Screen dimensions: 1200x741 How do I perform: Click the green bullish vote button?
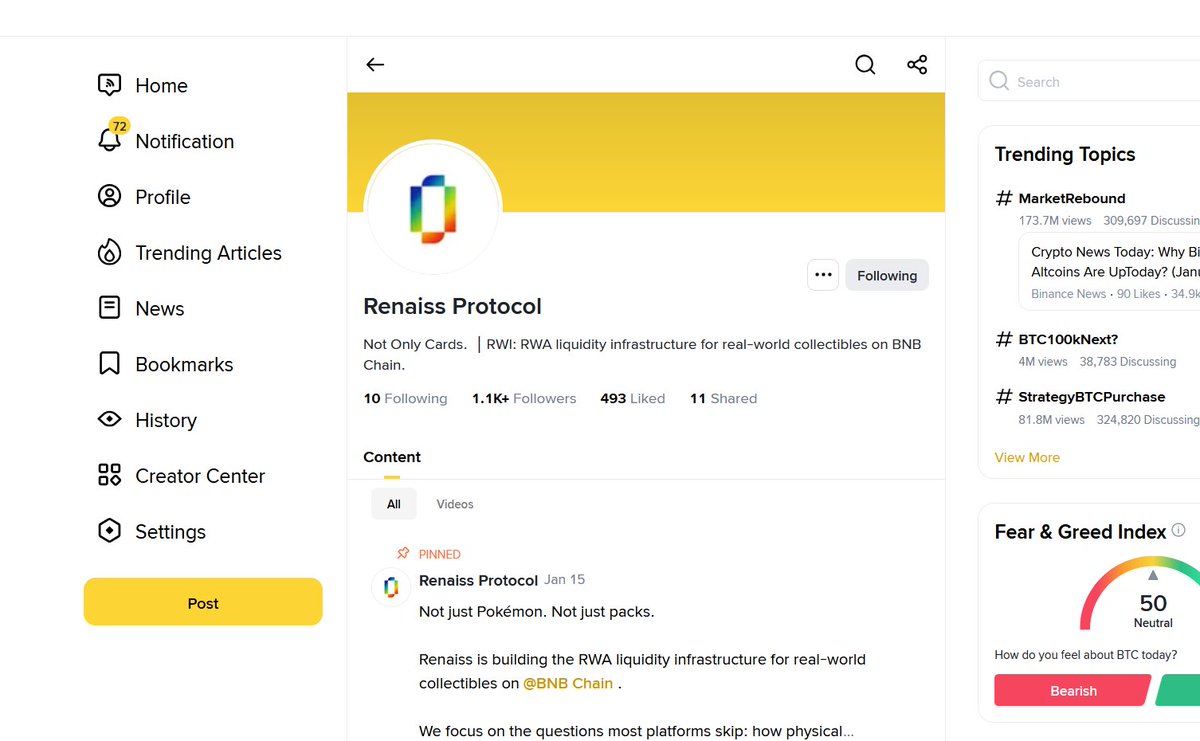(x=1179, y=690)
